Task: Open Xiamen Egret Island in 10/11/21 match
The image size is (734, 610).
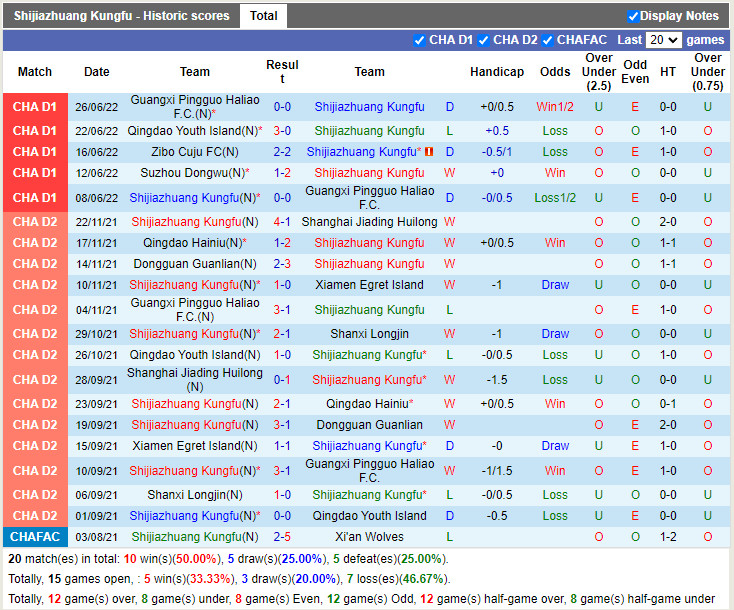Action: pos(369,285)
